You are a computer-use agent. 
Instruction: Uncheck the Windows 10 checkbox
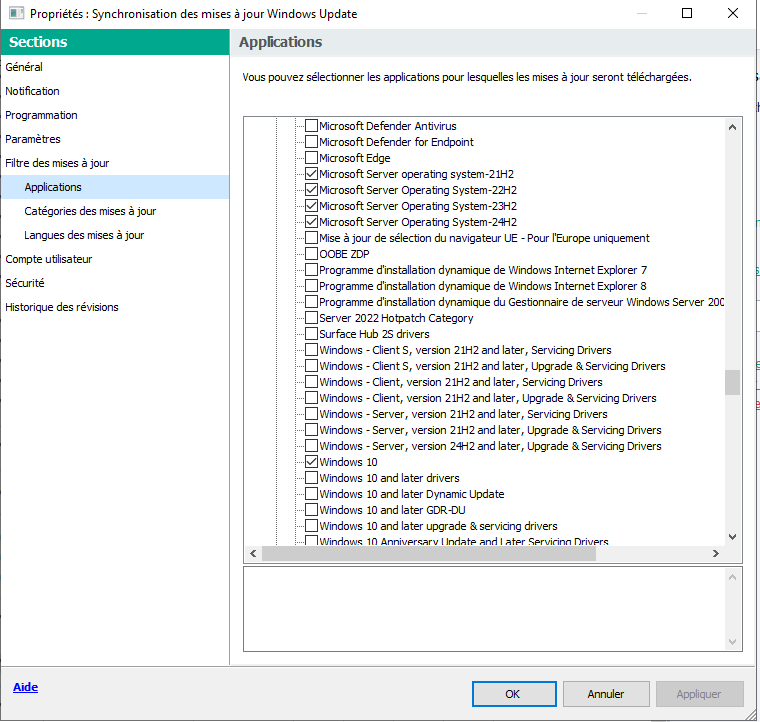(x=311, y=462)
